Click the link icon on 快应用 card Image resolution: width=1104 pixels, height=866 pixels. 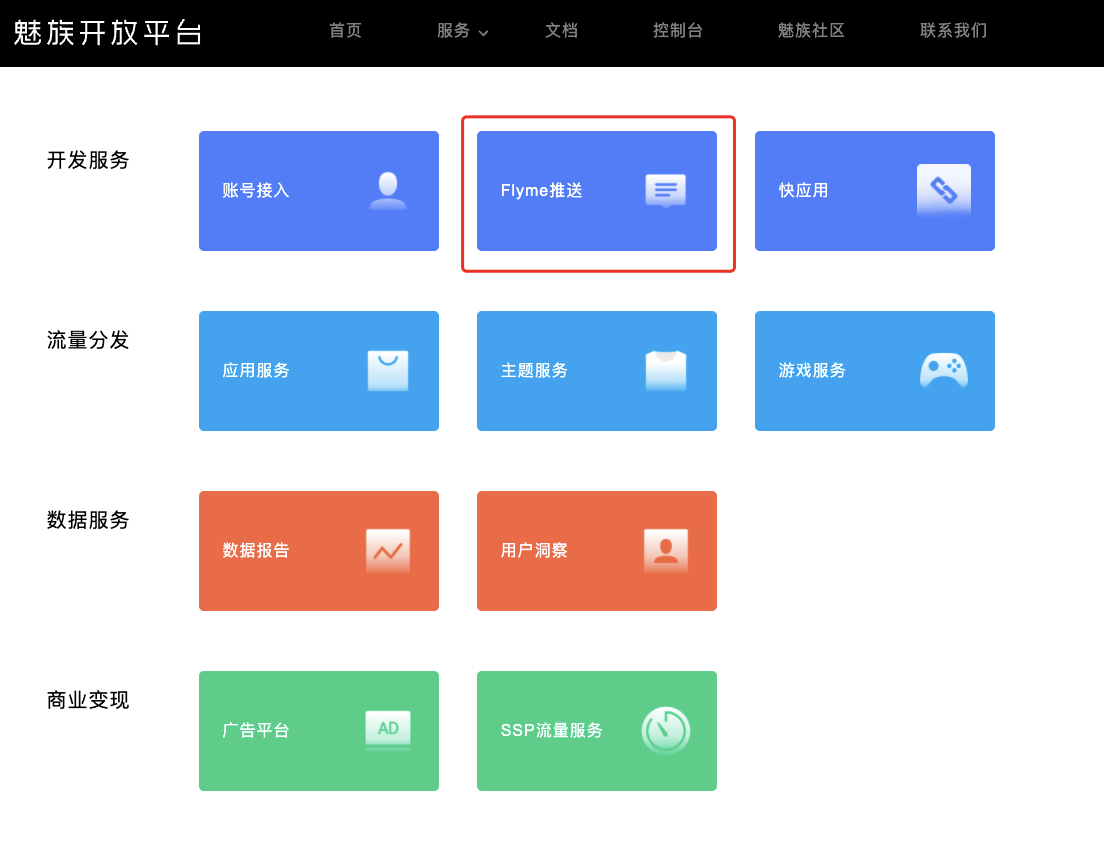tap(943, 190)
